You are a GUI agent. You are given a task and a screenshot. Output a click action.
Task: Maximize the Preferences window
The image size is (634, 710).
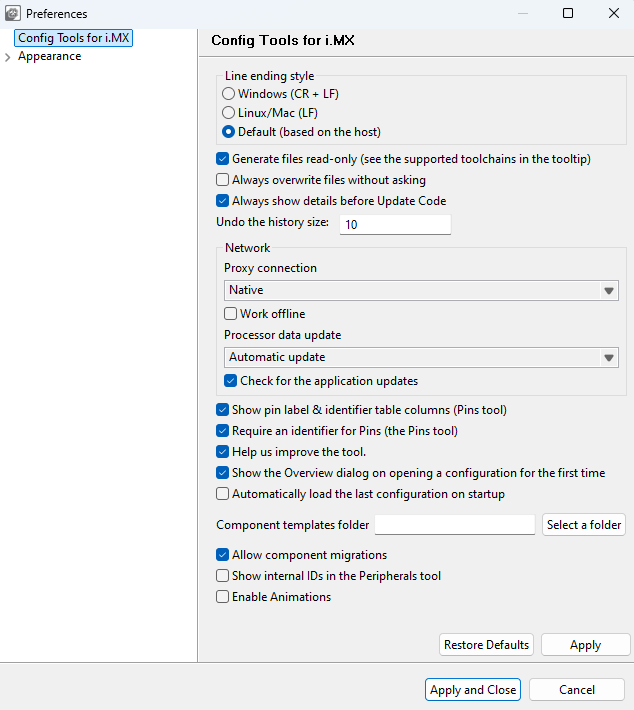click(568, 14)
